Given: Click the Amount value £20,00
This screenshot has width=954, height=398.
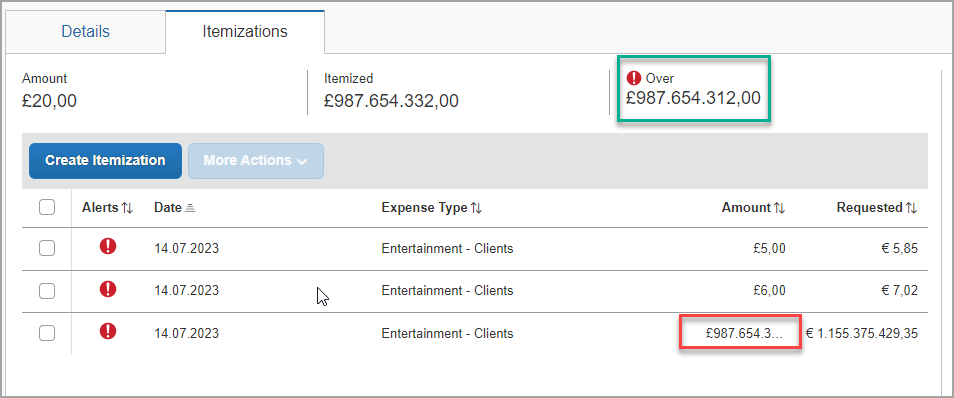Looking at the screenshot, I should pos(49,100).
